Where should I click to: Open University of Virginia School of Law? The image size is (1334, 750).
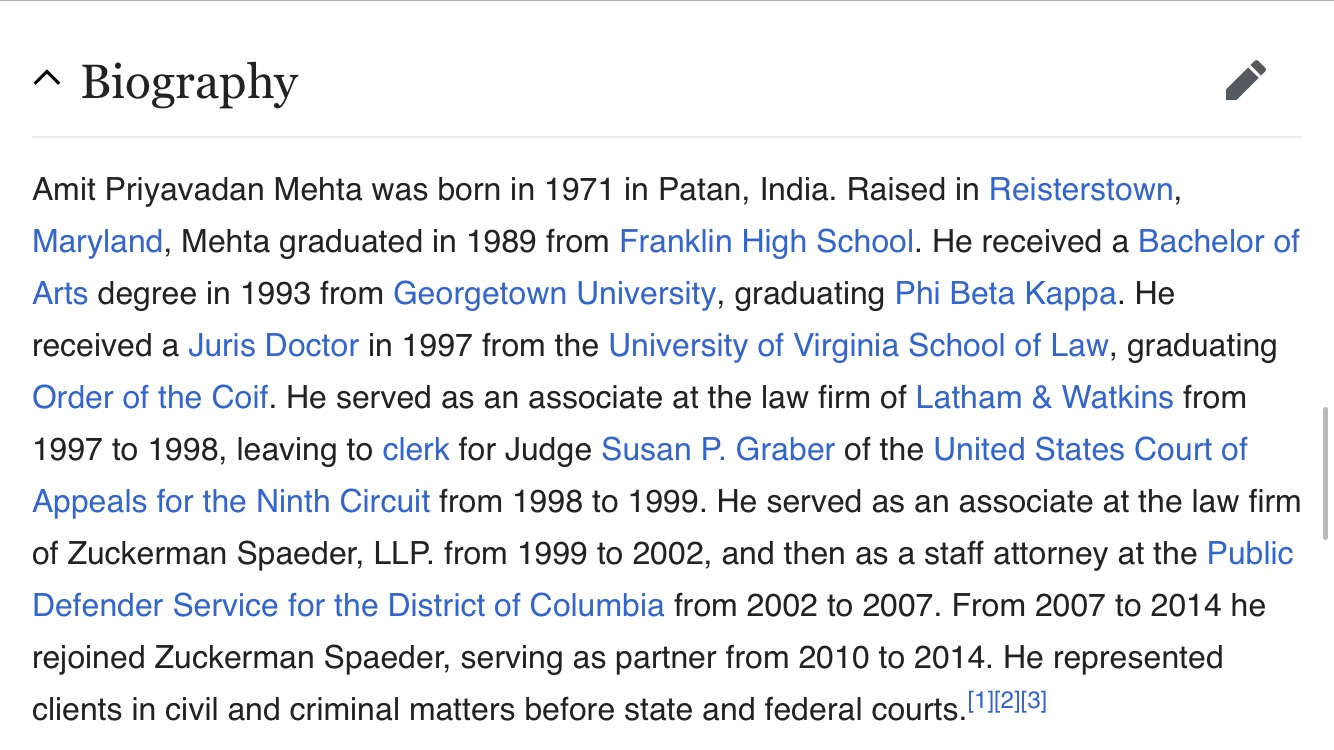point(858,345)
